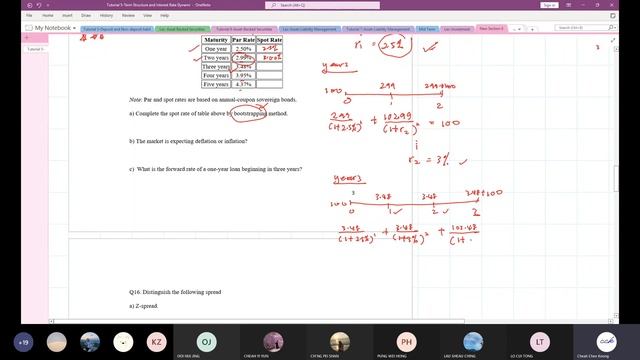Click the Sign in button
640x360 pixels.
pos(549,5)
